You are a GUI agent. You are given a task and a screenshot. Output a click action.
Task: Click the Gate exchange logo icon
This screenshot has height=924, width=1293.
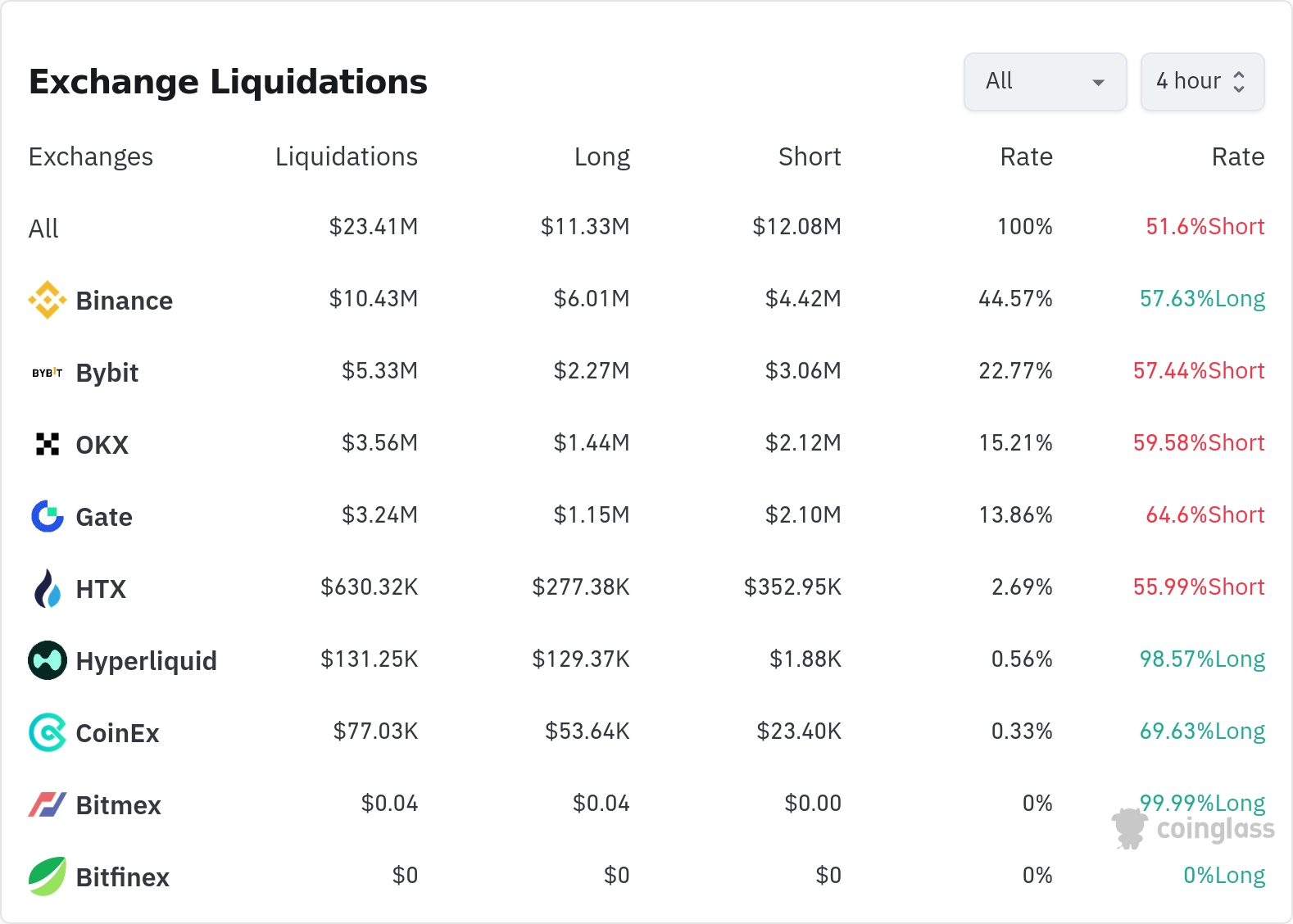coord(48,516)
